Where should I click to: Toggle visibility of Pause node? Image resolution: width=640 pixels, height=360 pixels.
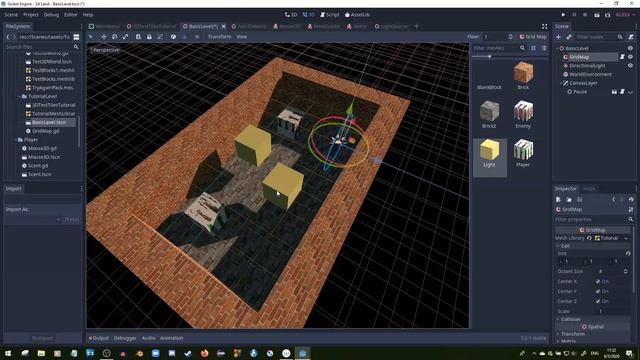(631, 92)
